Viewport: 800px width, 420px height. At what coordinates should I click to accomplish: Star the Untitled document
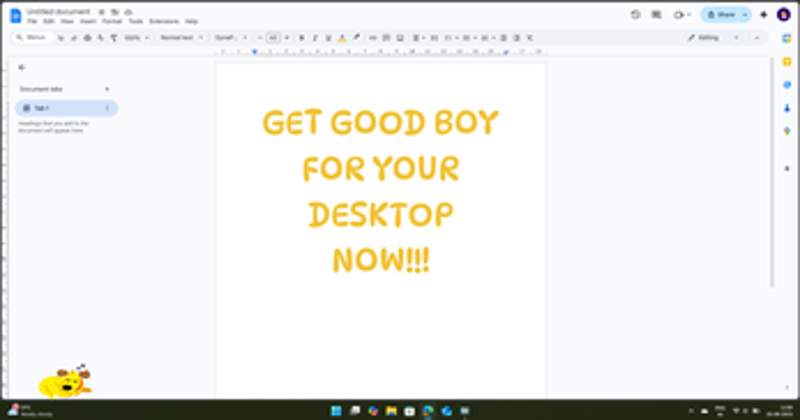(102, 12)
